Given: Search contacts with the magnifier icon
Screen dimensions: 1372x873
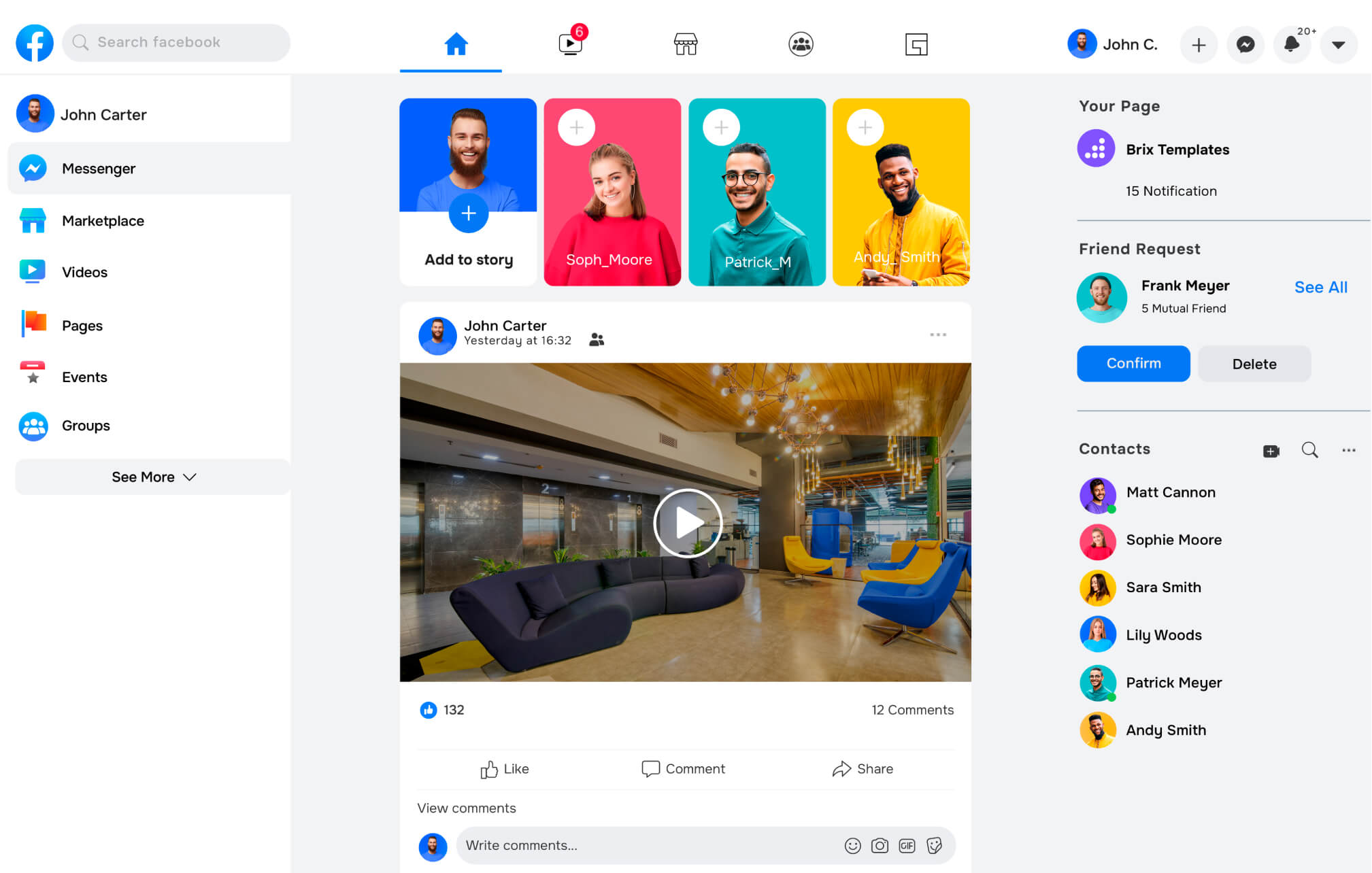Looking at the screenshot, I should (x=1309, y=450).
